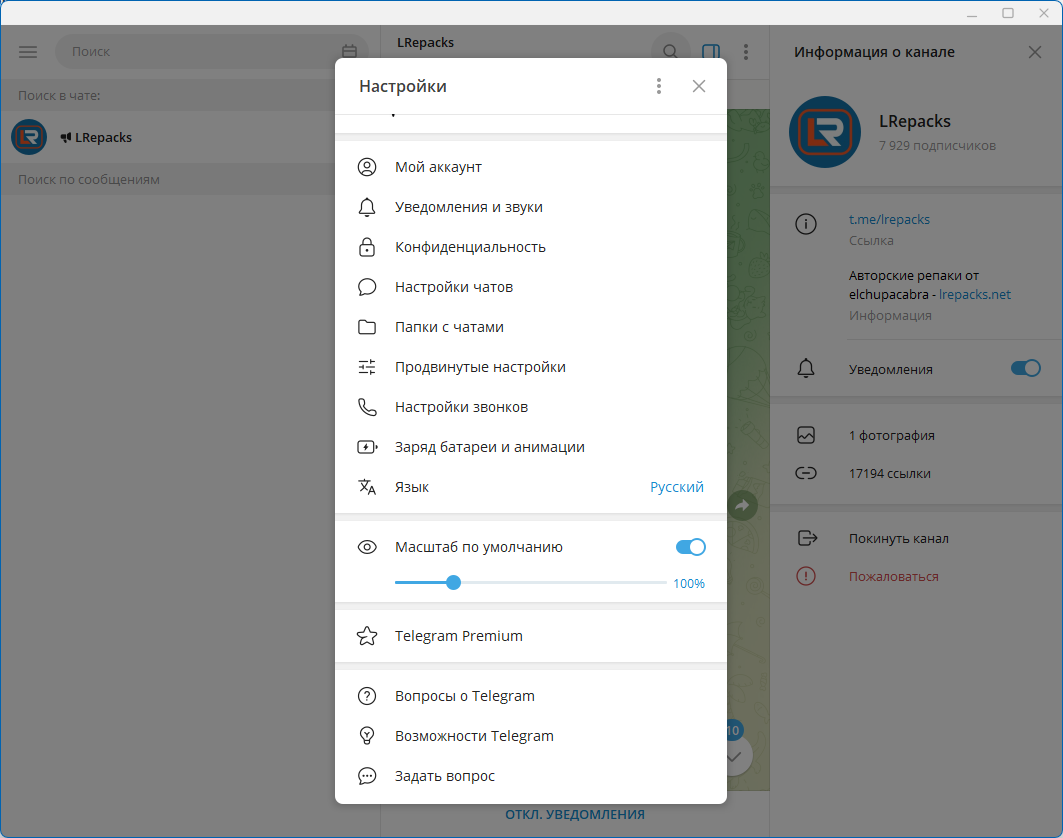Click the LRepacks avatar in chat list
Viewport: 1063px width, 838px height.
tap(29, 137)
